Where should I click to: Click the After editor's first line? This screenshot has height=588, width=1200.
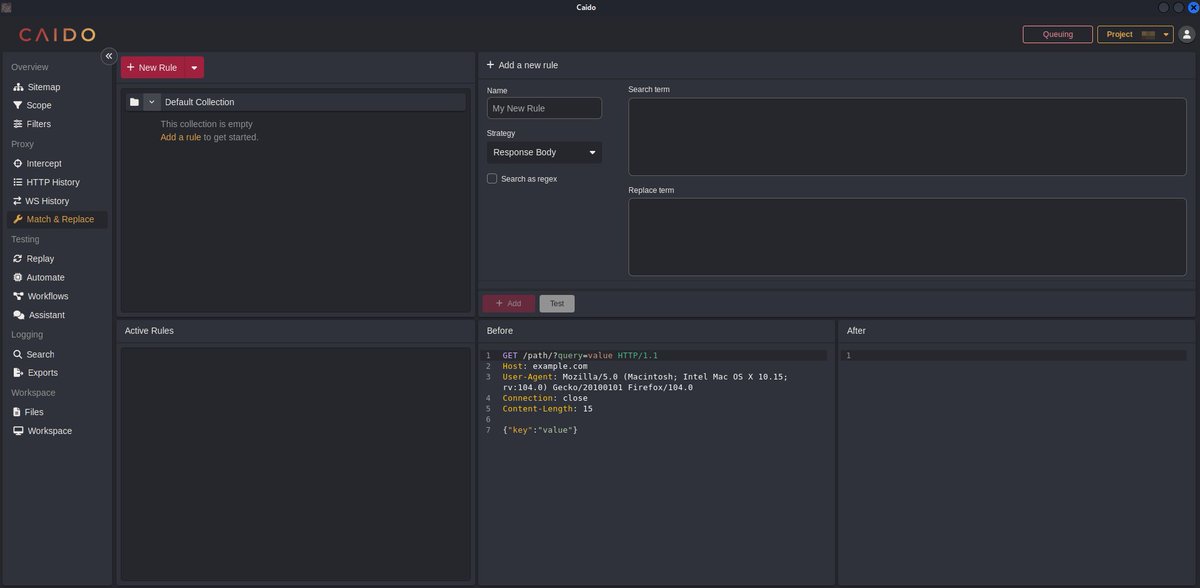1016,355
